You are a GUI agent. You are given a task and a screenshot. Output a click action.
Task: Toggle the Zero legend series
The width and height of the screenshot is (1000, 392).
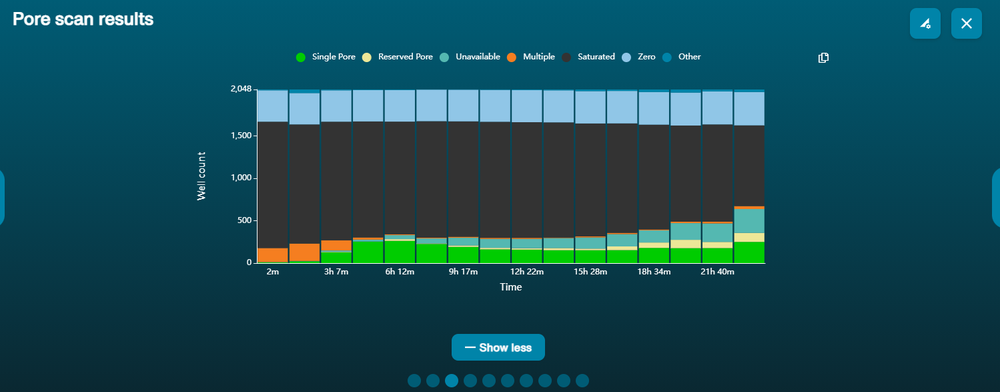[x=638, y=57]
